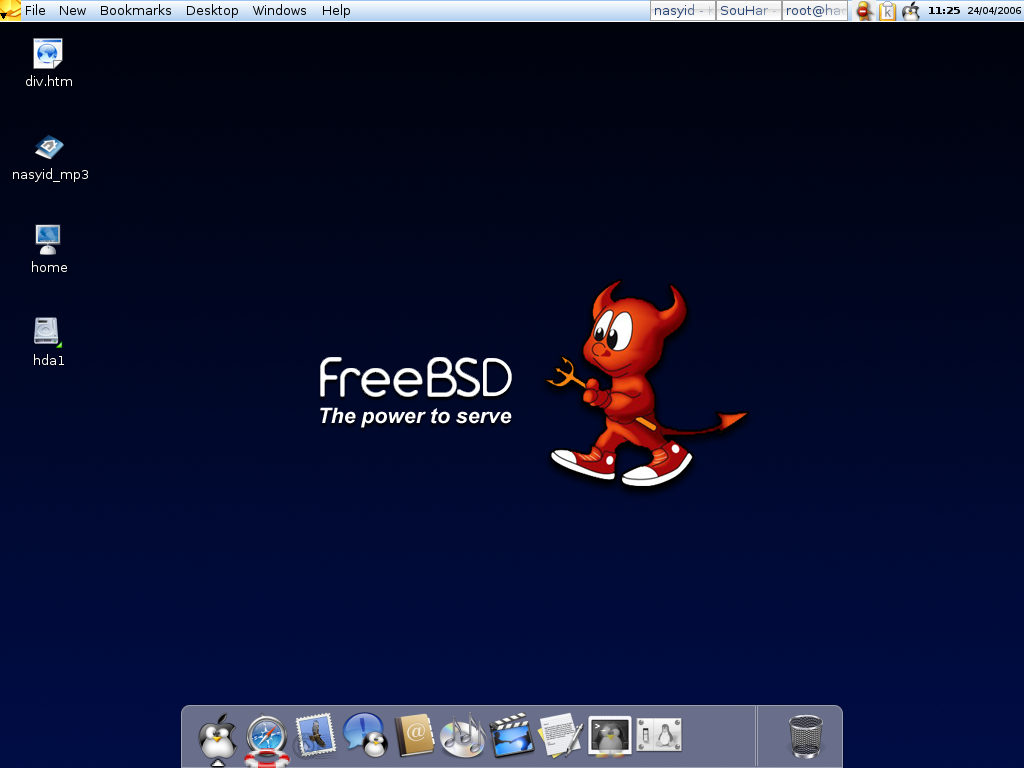Click the penguin-apple launcher in the dock
Image resolution: width=1024 pixels, height=768 pixels.
[217, 738]
